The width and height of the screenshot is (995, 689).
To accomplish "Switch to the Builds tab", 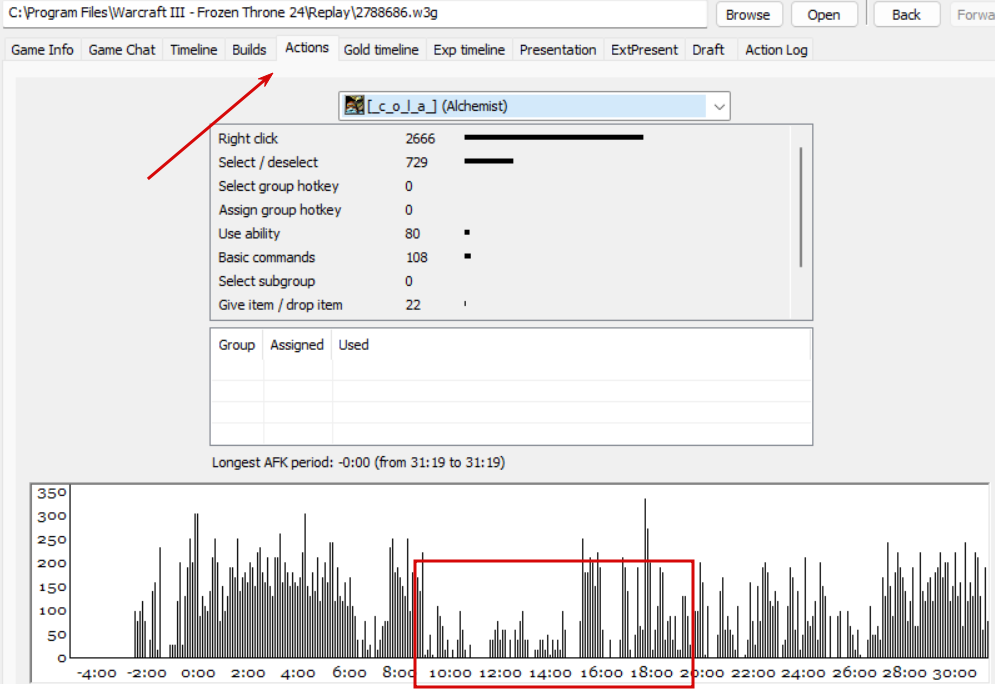I will pos(249,49).
